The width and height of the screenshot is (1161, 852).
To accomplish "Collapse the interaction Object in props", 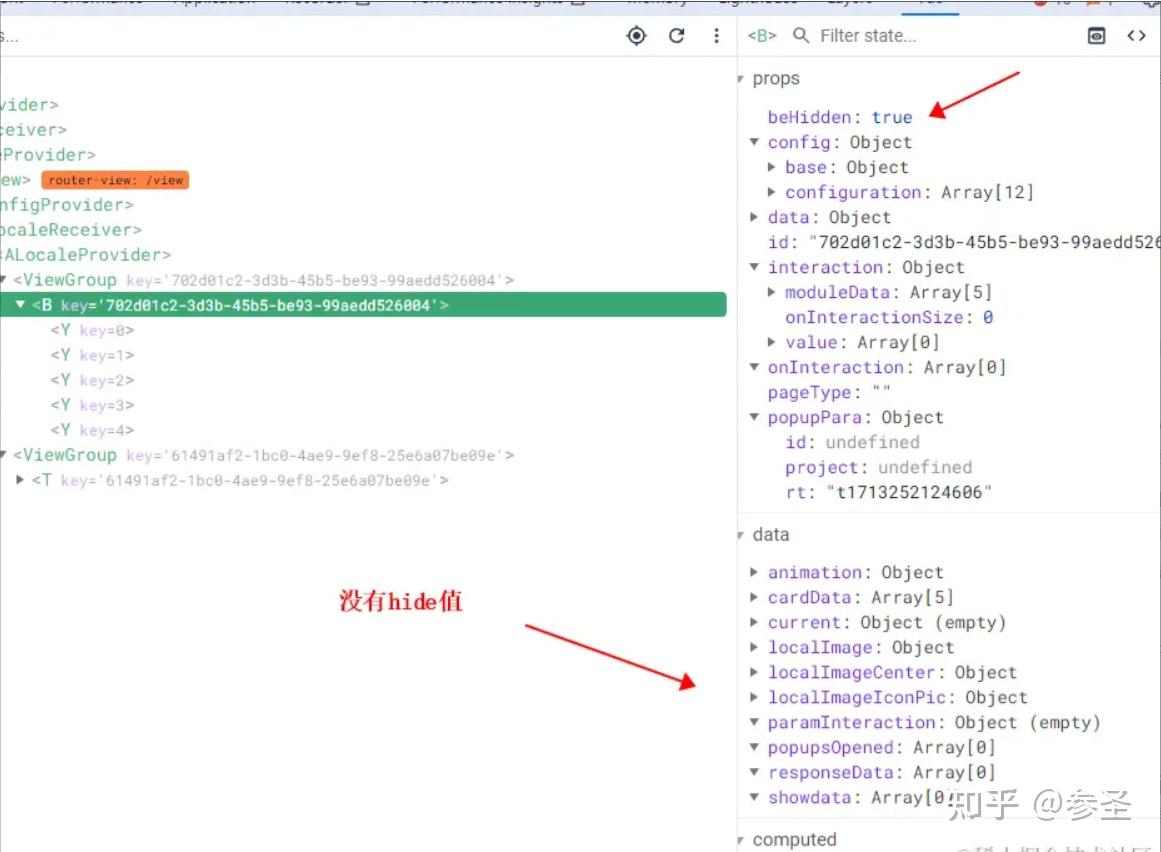I will point(754,267).
